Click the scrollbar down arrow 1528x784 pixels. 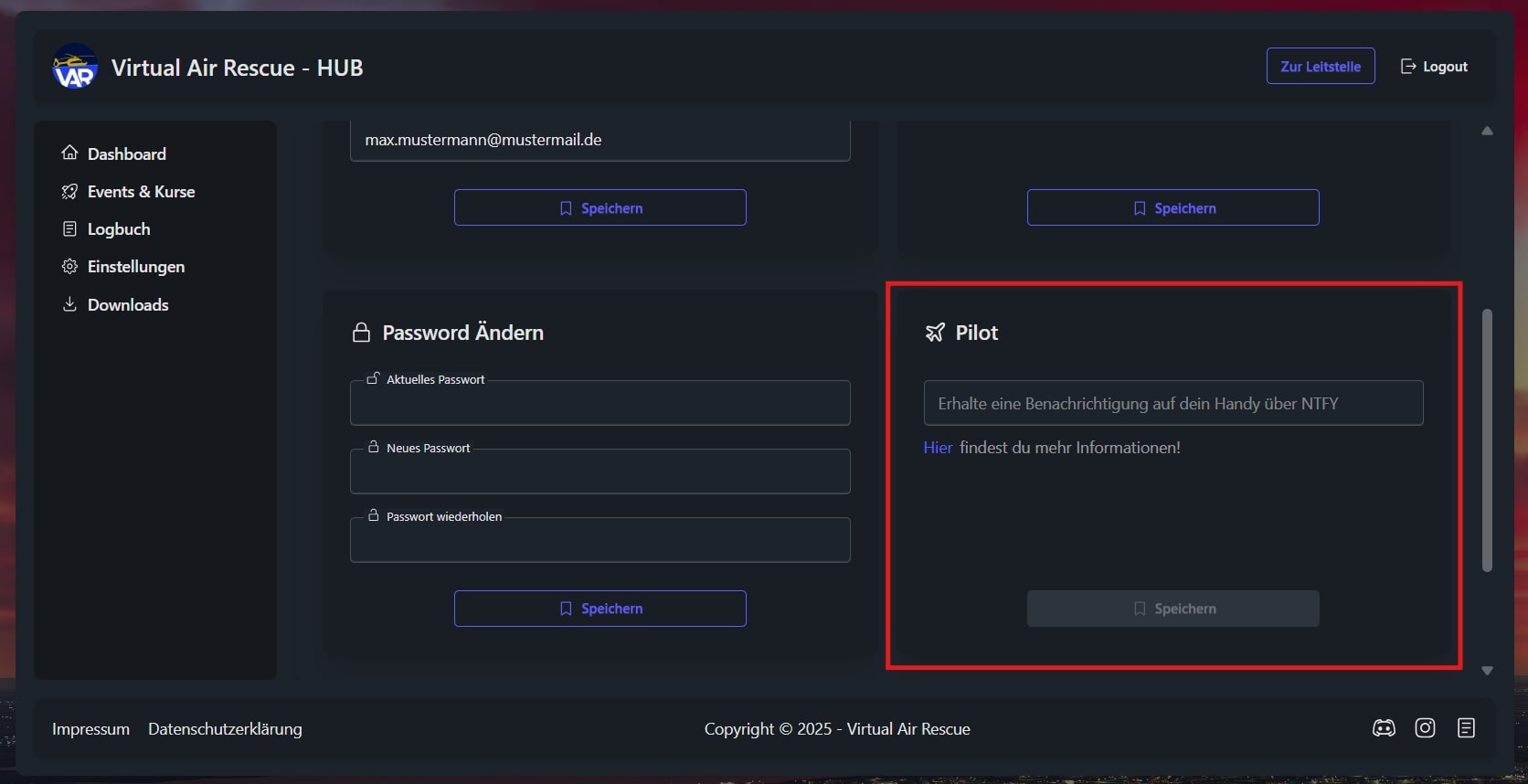coord(1487,671)
